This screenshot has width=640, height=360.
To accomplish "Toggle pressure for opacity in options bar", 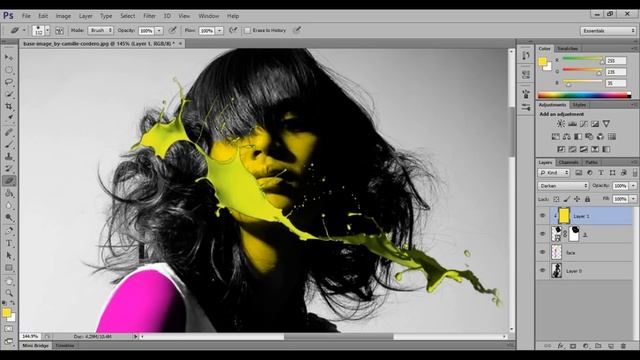I will (173, 30).
